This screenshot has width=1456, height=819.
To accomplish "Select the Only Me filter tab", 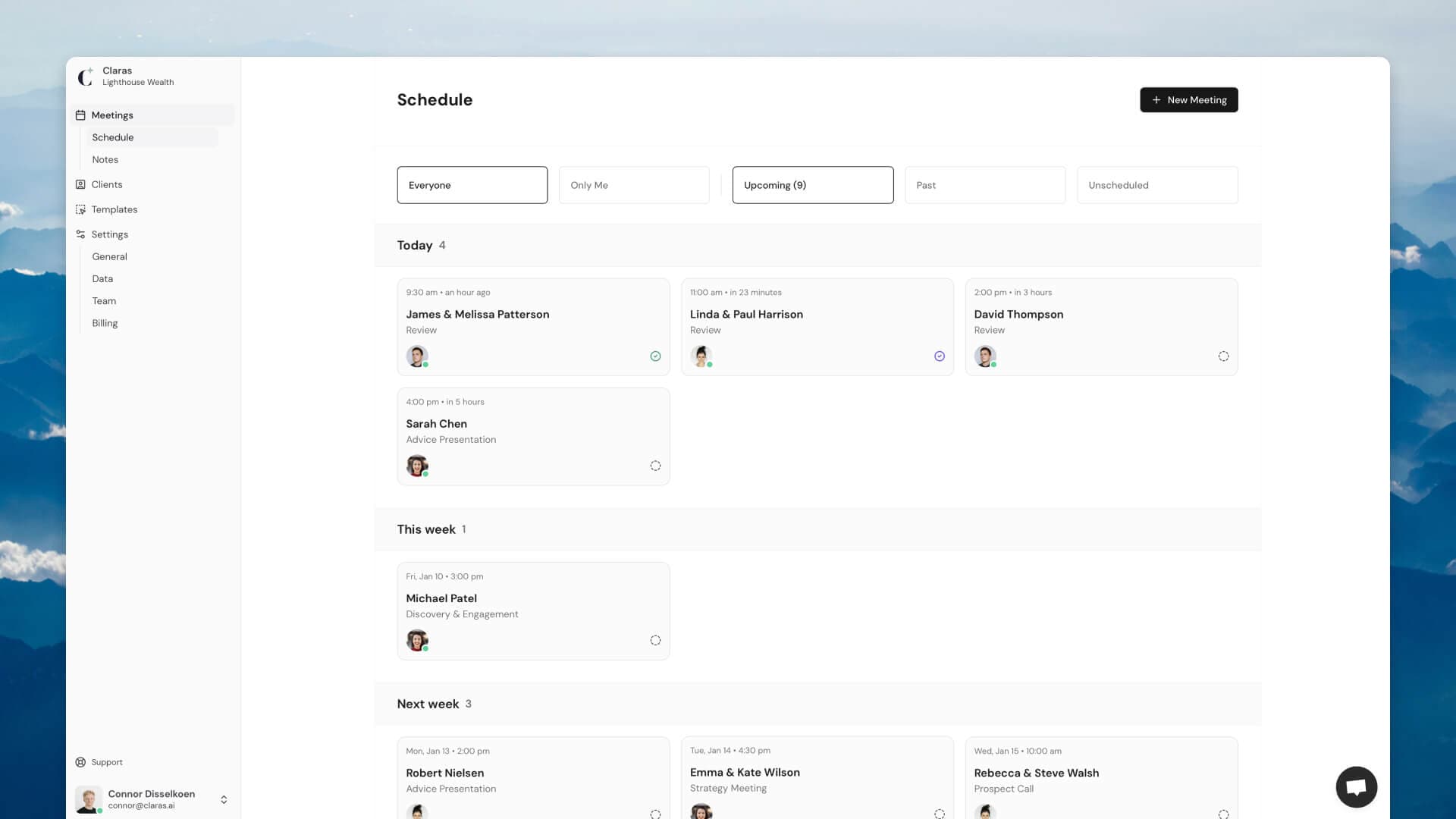I will pos(633,185).
